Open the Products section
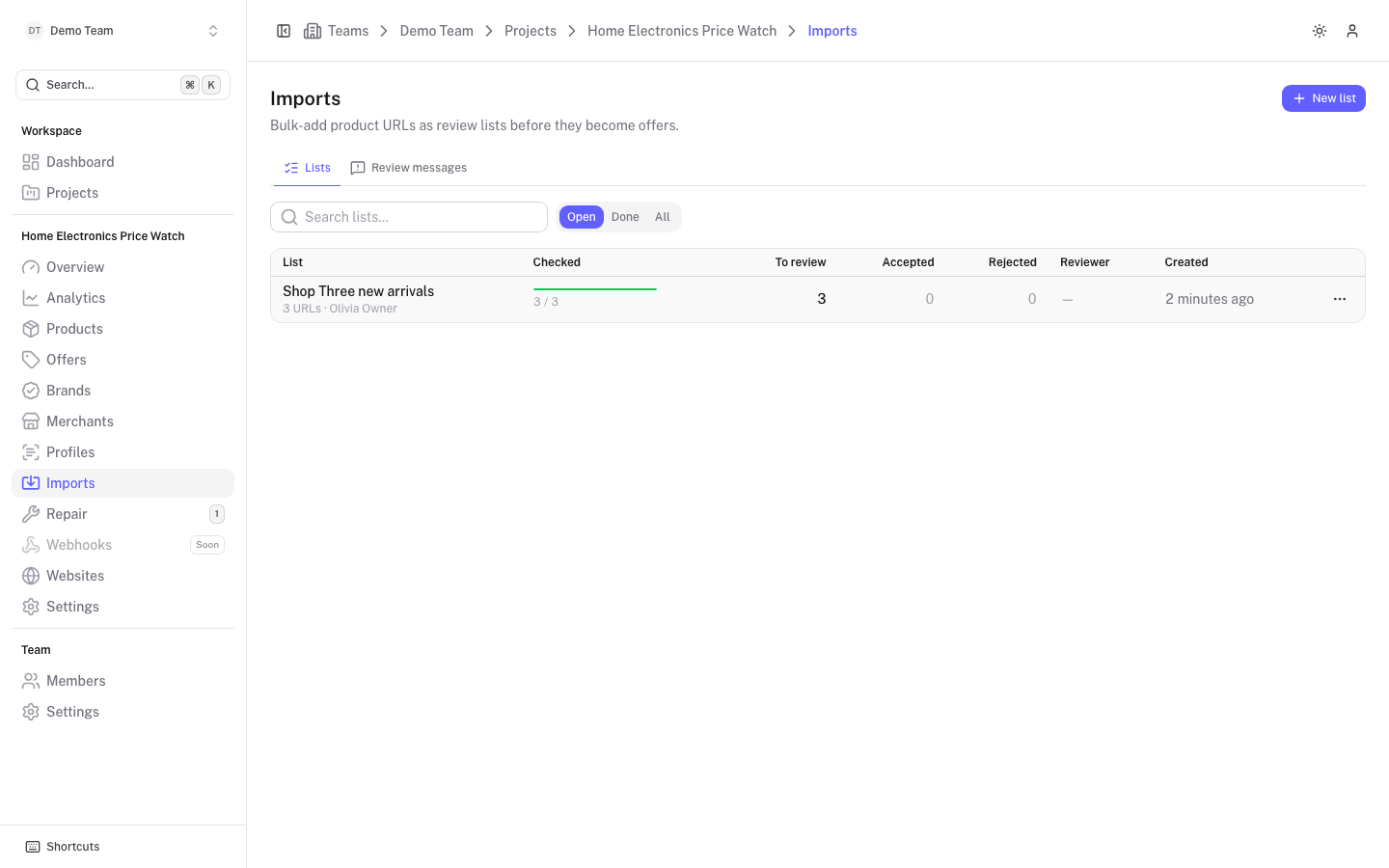1389x868 pixels. point(123,329)
